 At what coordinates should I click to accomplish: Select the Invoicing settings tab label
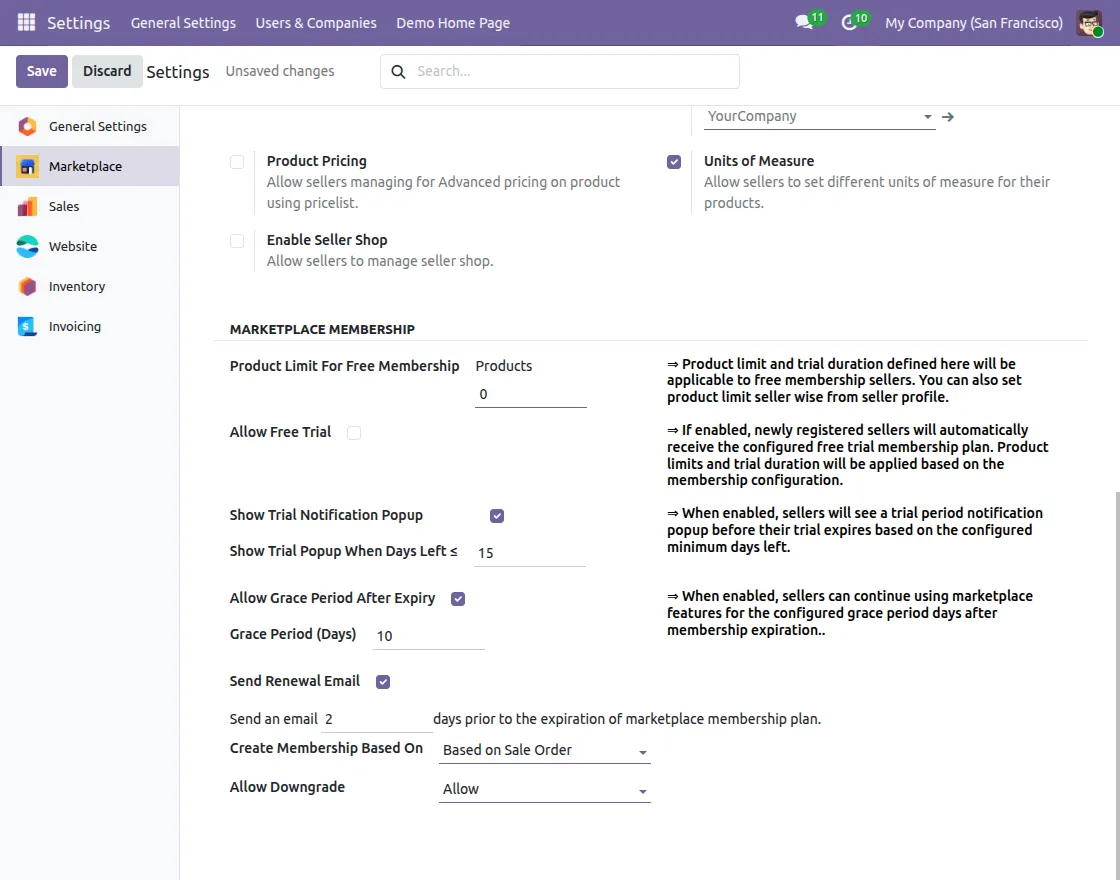click(75, 326)
